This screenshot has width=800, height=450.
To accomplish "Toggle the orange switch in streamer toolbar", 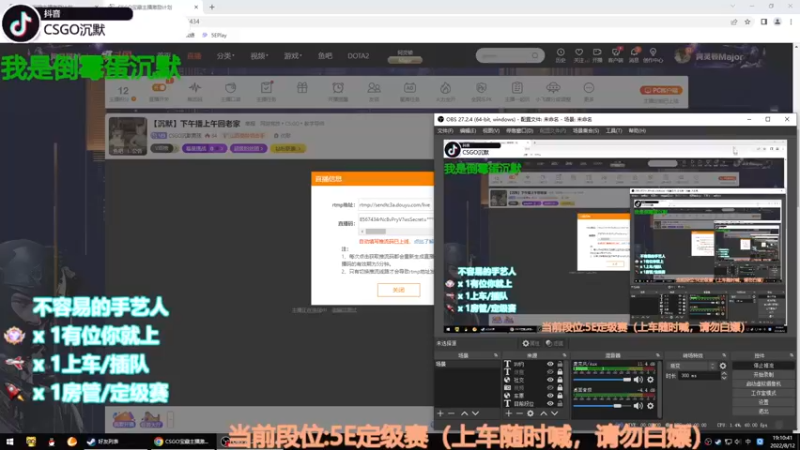I will coord(159,88).
